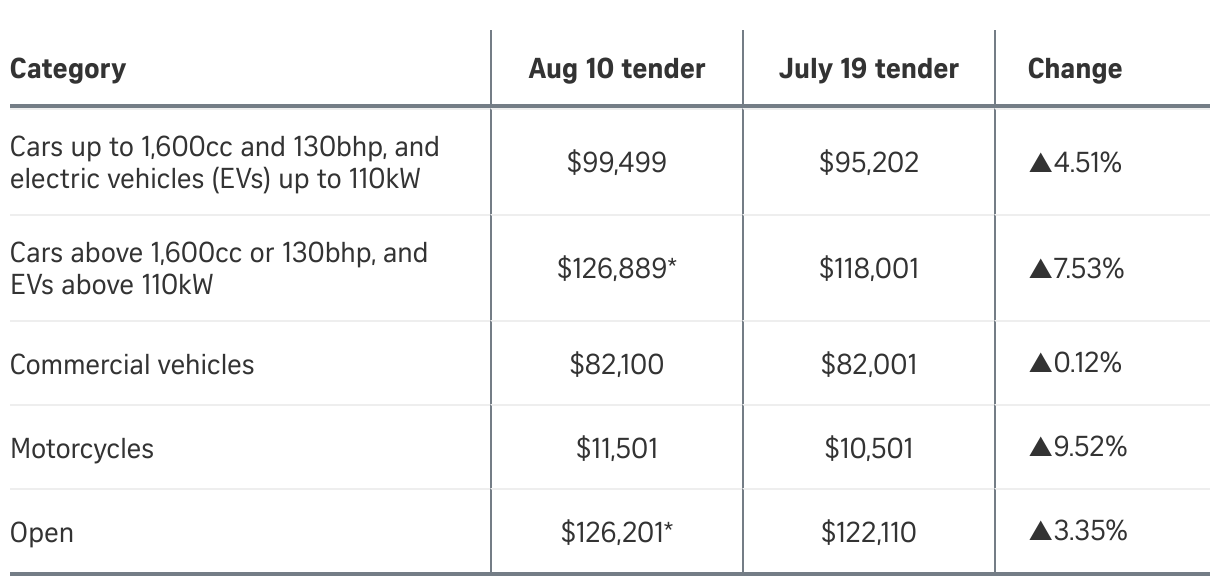This screenshot has height=586, width=1220.
Task: Click the $122,110 July tender price
Action: 869,532
